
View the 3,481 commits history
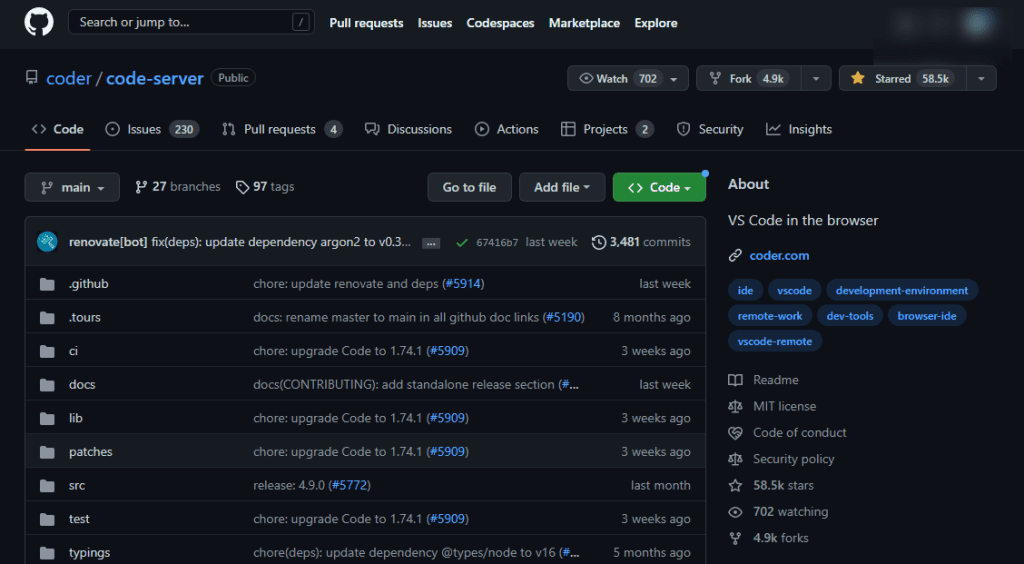click(x=641, y=242)
